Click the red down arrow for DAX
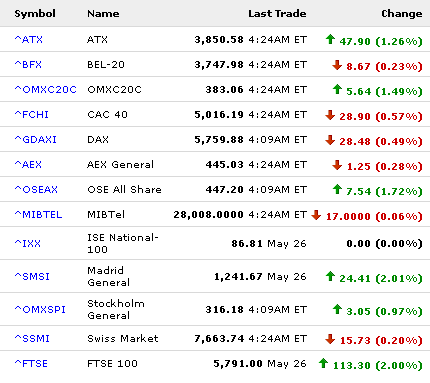 click(330, 140)
